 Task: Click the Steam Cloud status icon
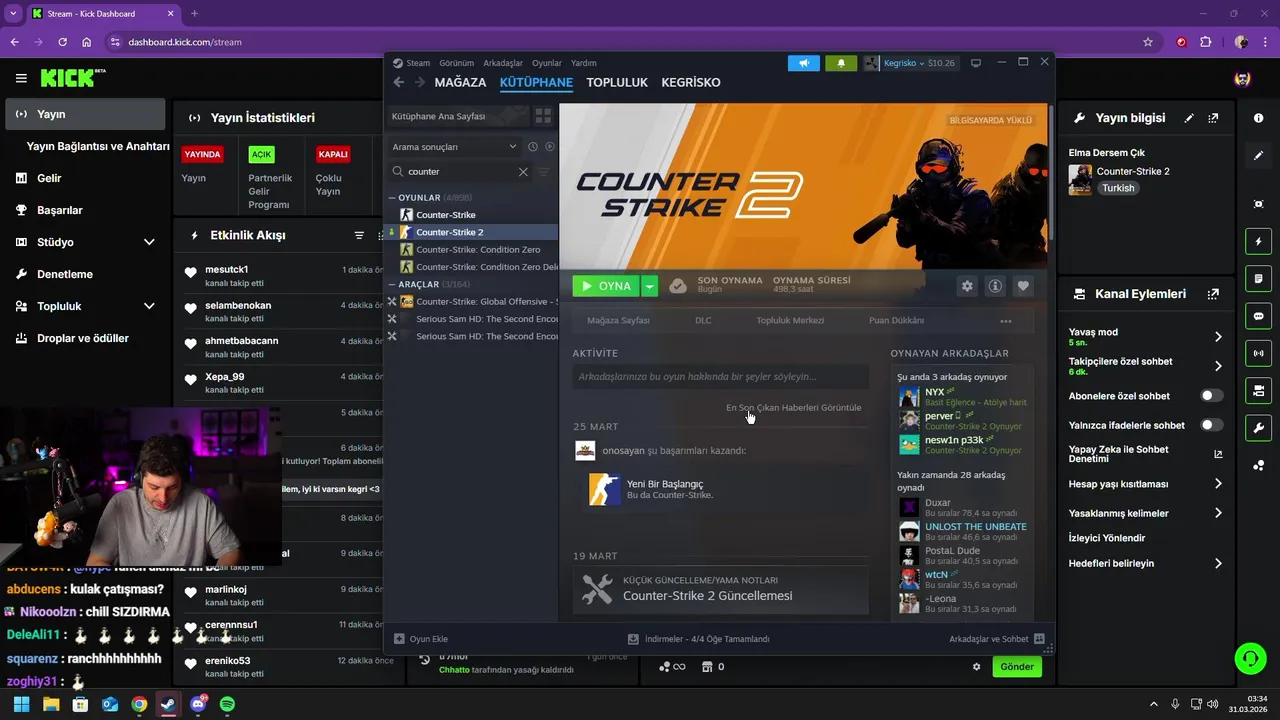678,286
